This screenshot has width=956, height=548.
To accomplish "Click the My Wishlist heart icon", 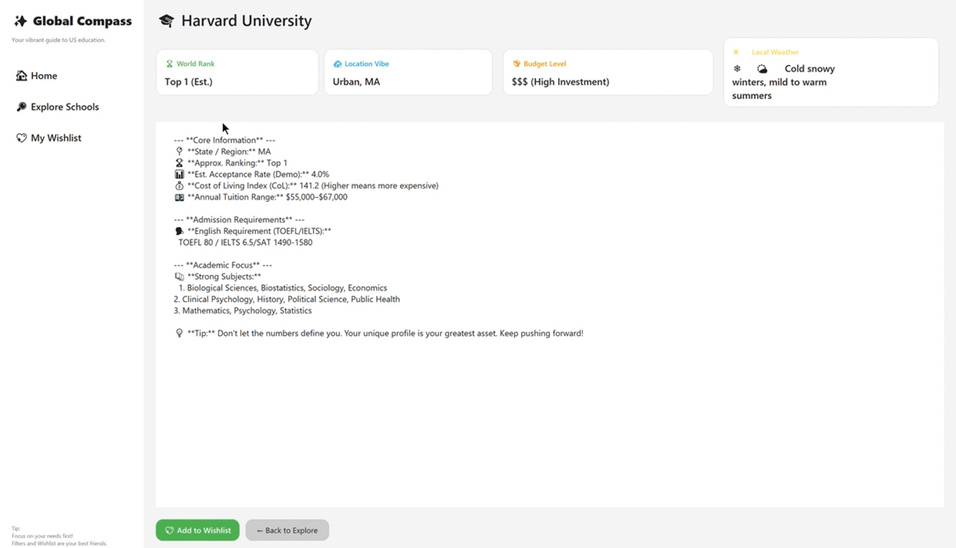I will pos(21,138).
